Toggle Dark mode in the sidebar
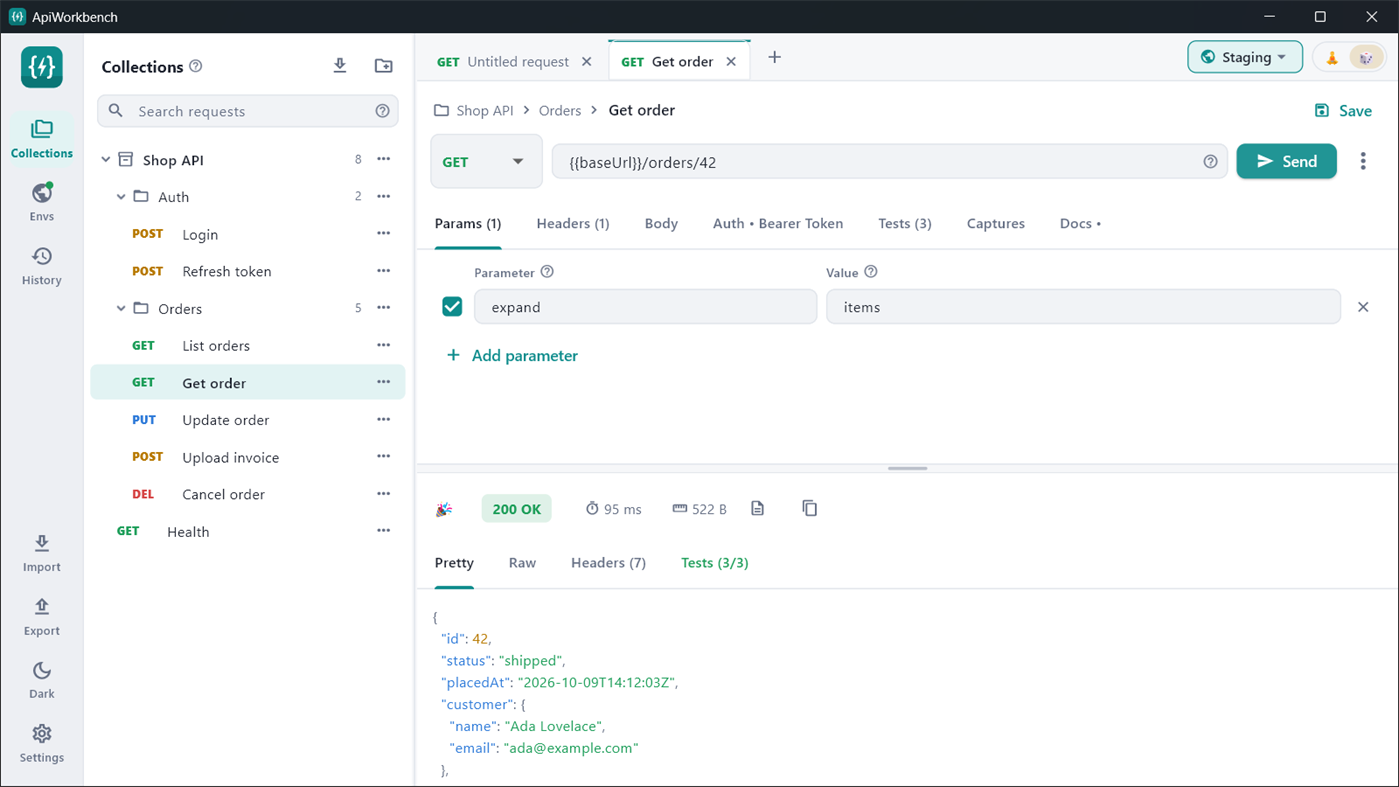Viewport: 1399px width, 787px height. pyautogui.click(x=41, y=680)
